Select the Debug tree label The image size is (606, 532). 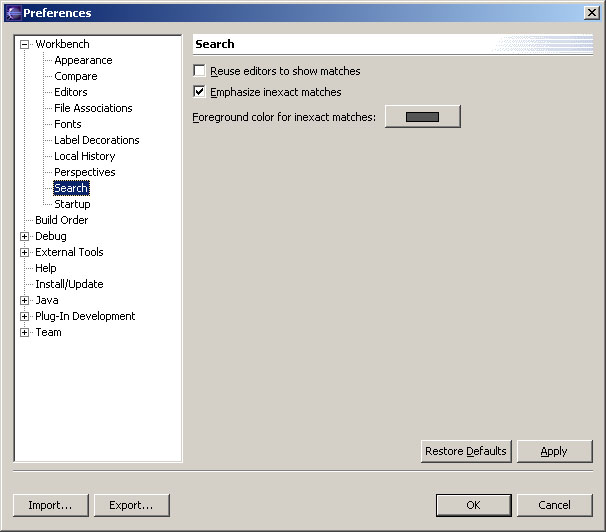51,236
